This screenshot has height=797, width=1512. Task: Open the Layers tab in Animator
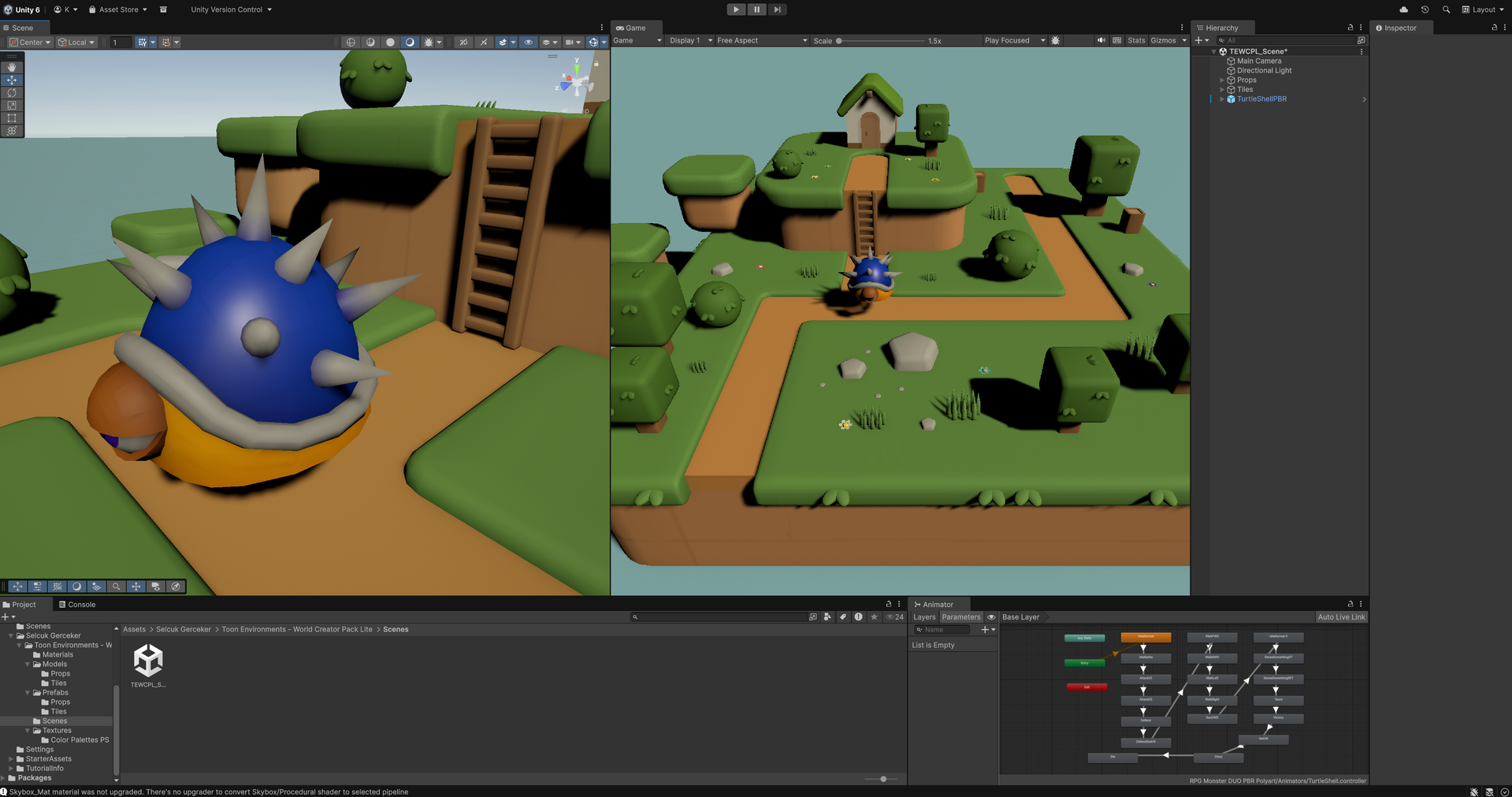pyautogui.click(x=924, y=617)
